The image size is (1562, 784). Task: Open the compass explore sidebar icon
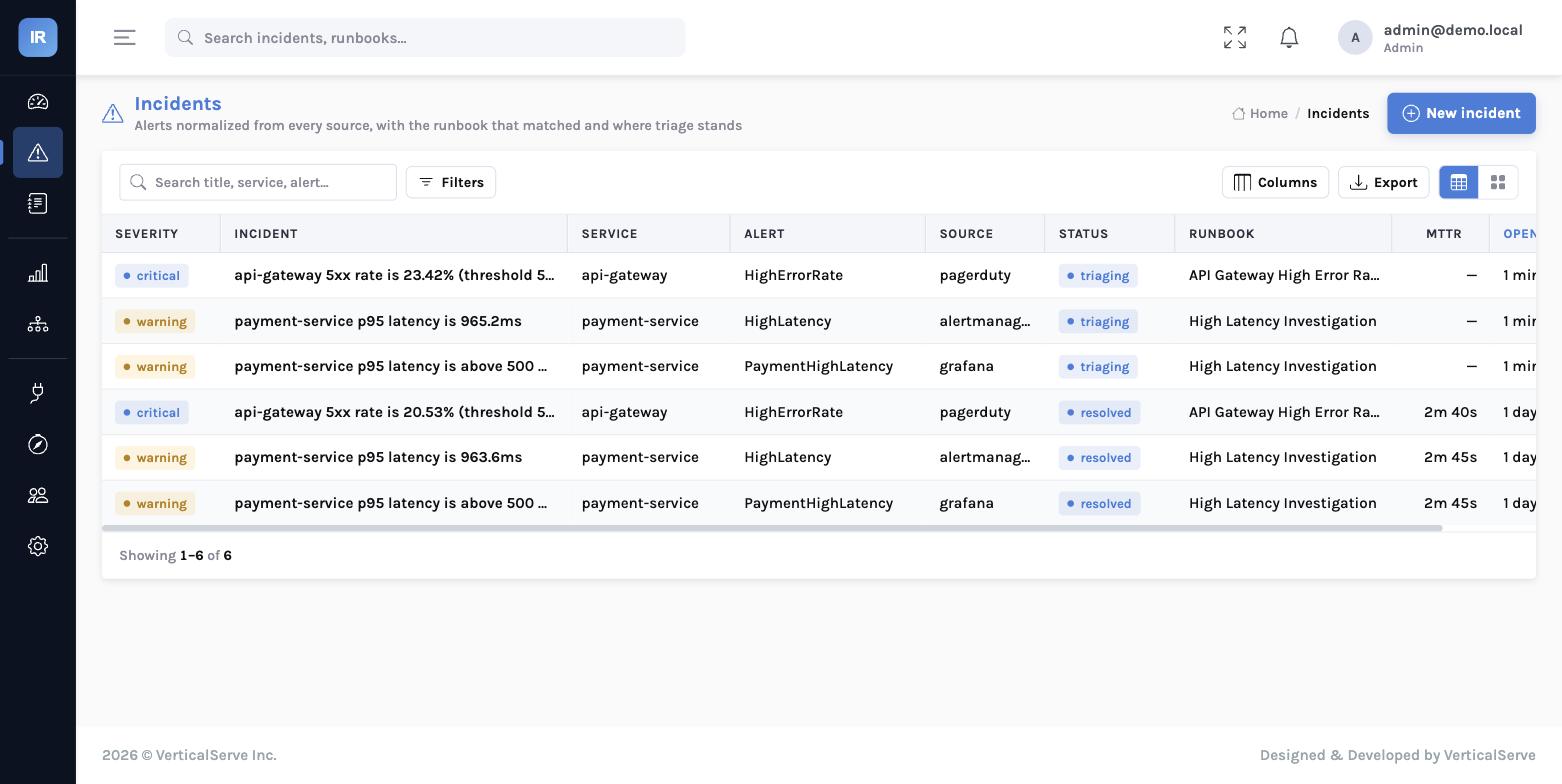tap(38, 444)
